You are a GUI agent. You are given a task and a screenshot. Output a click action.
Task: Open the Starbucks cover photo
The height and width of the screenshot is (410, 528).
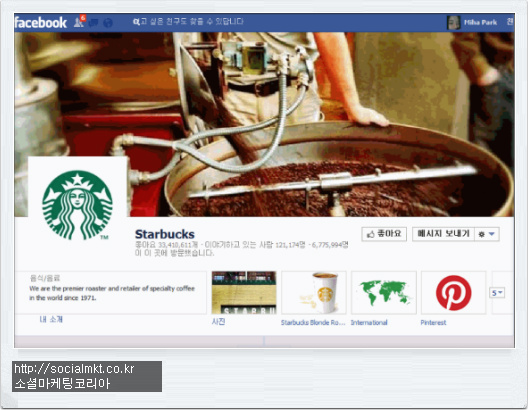tap(264, 124)
